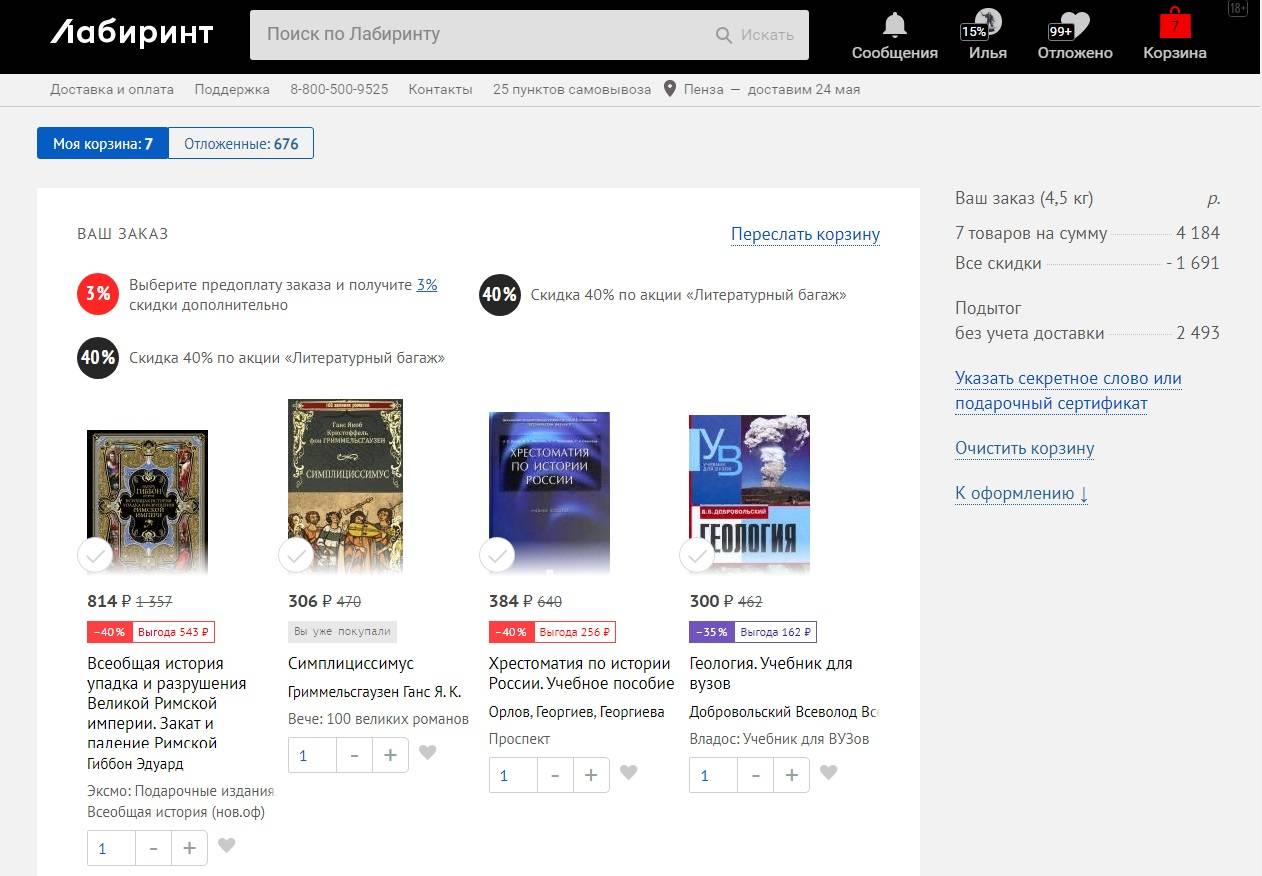Viewport: 1262px width, 876px height.
Task: Open Хрестоматия по истории России title link
Action: coord(582,673)
